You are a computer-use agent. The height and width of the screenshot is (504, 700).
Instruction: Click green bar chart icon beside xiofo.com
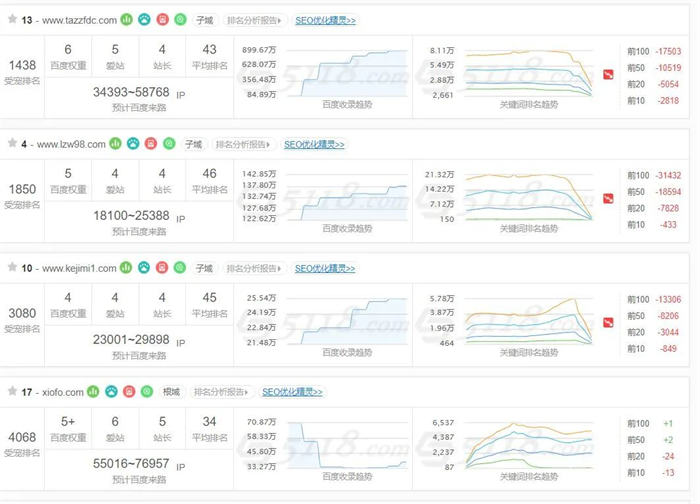point(93,392)
